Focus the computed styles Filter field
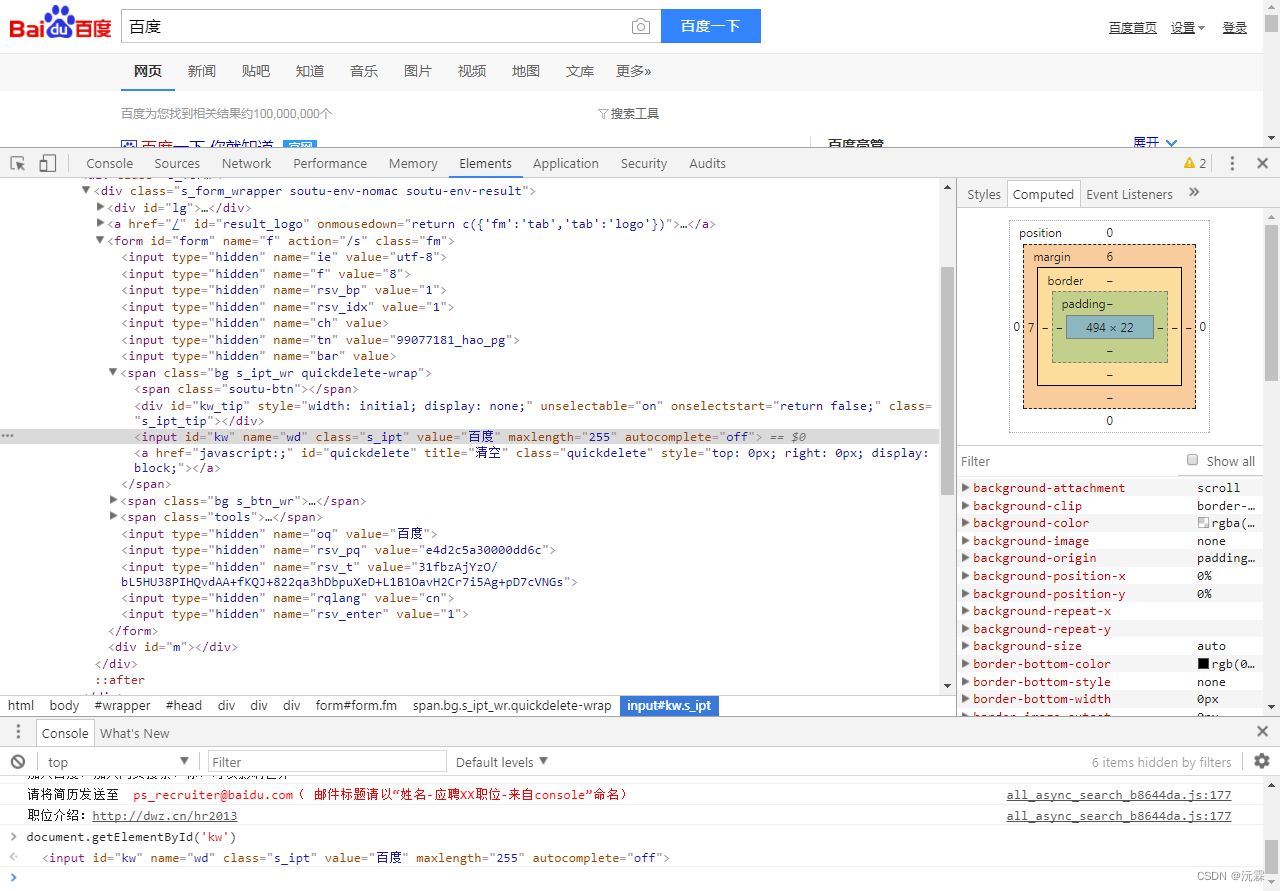1280x891 pixels. (x=1070, y=461)
